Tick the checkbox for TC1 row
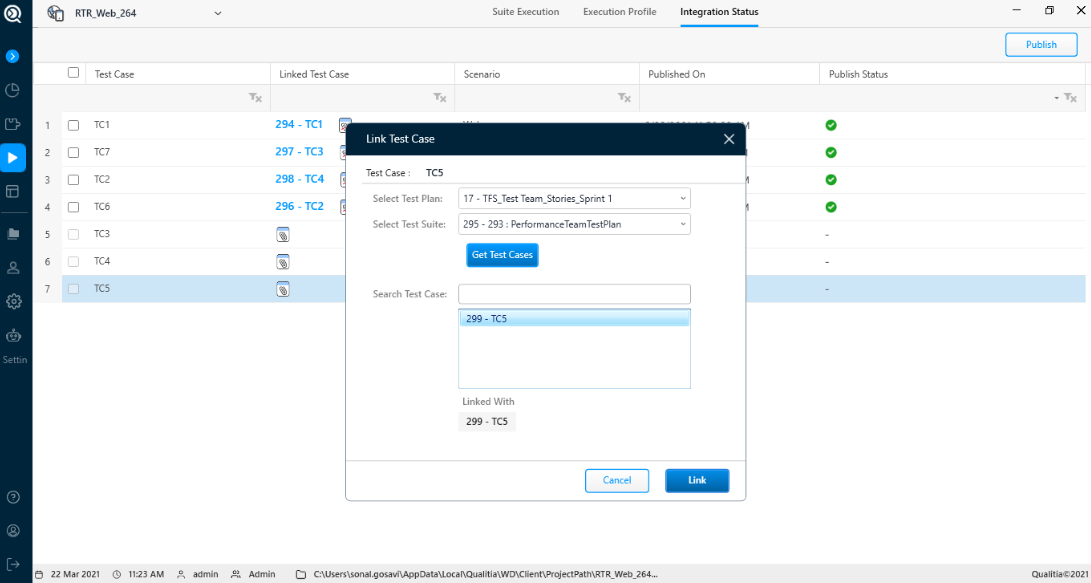The image size is (1091, 583). (x=73, y=125)
